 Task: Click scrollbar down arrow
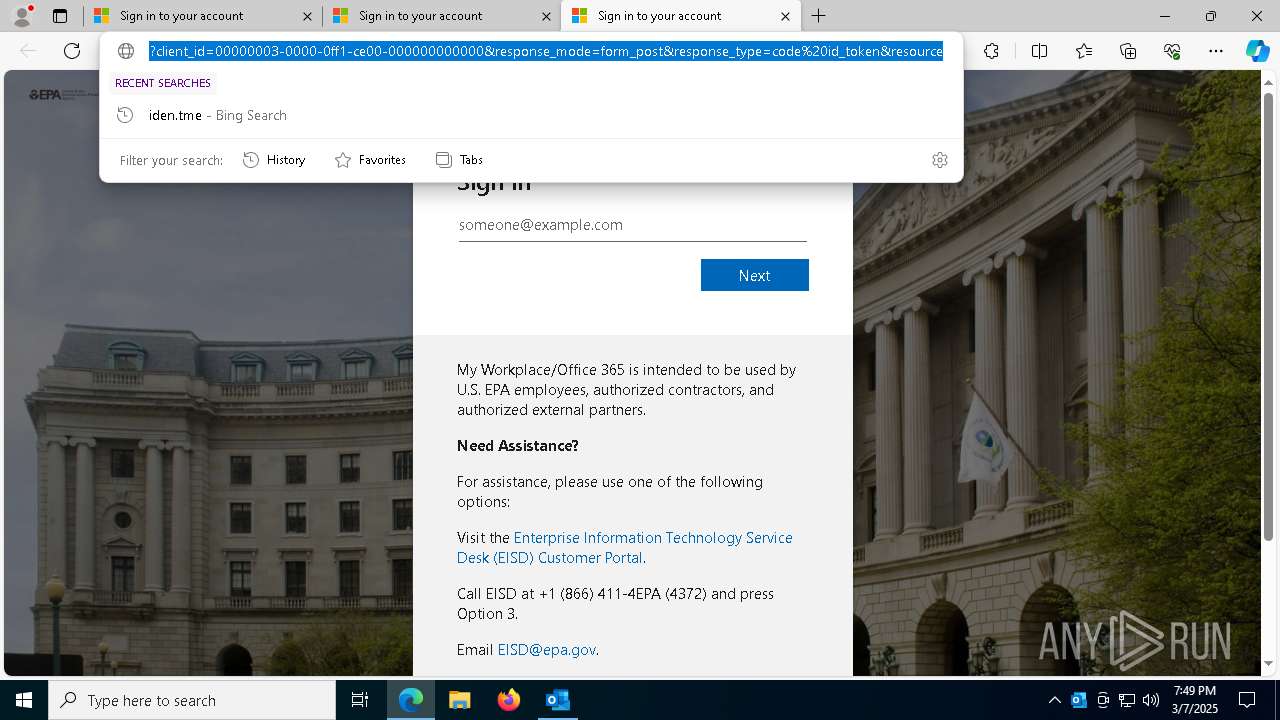[x=1269, y=663]
